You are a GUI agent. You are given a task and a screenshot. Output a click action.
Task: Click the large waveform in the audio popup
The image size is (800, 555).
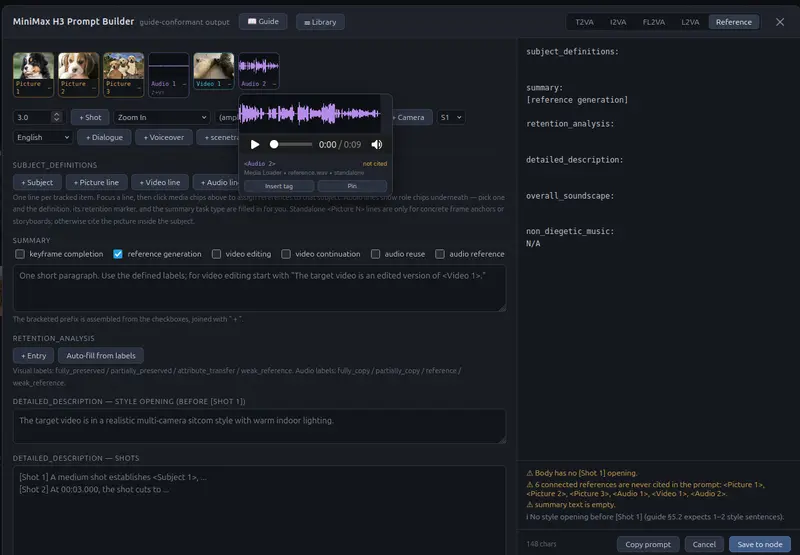click(310, 113)
